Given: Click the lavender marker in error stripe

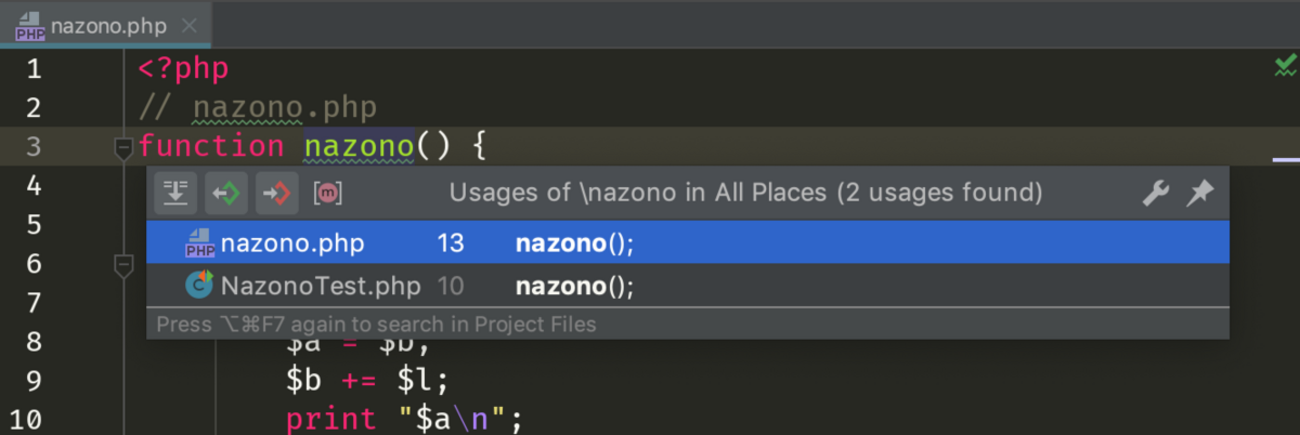Looking at the screenshot, I should tap(1285, 158).
